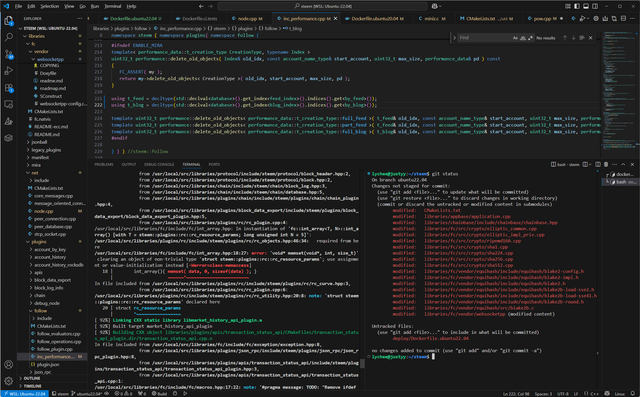Viewport: 640px width, 397px height.
Task: Toggle Match Case in Find widget
Action: tap(515, 38)
